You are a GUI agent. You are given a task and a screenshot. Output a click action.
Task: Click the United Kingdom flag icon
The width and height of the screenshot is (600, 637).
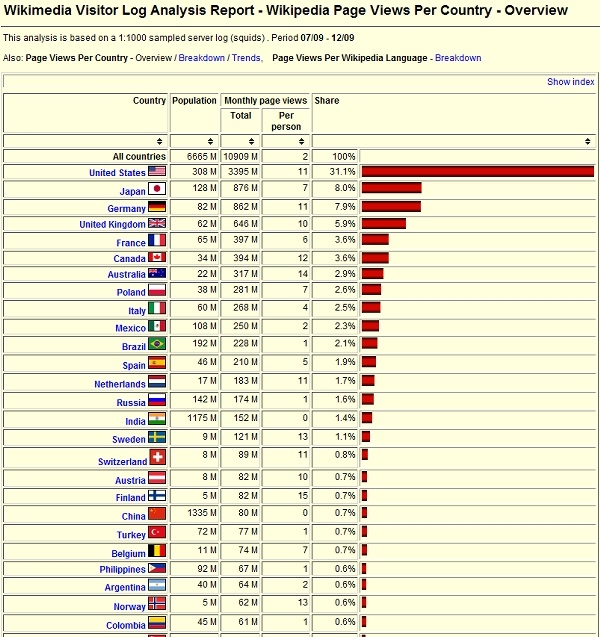click(x=157, y=223)
